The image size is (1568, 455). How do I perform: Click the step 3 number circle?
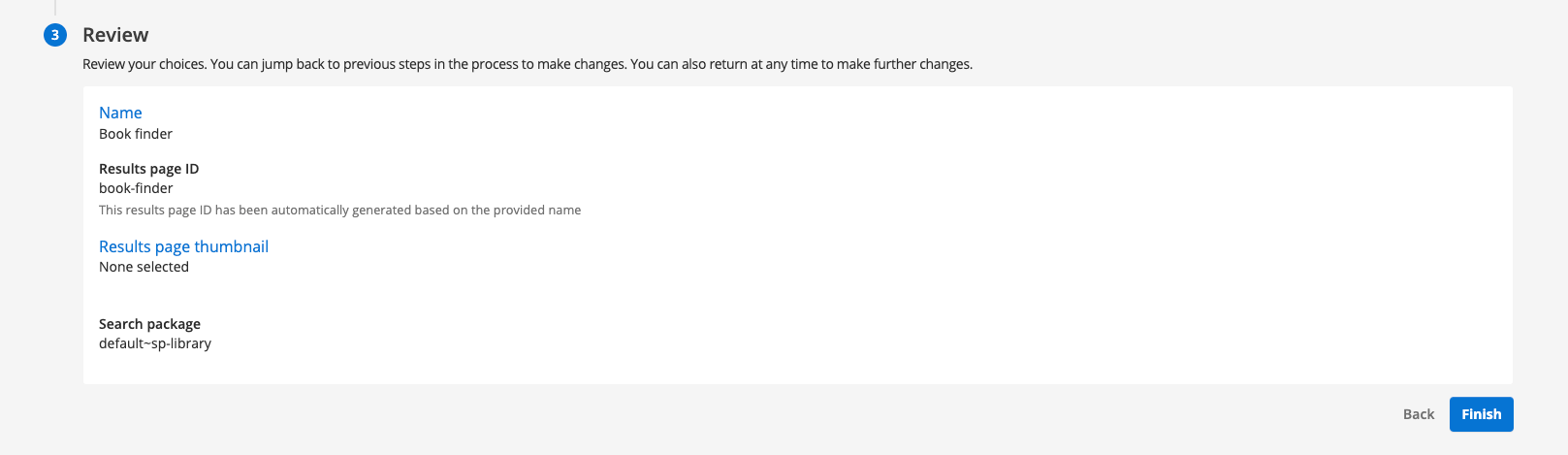pos(55,35)
